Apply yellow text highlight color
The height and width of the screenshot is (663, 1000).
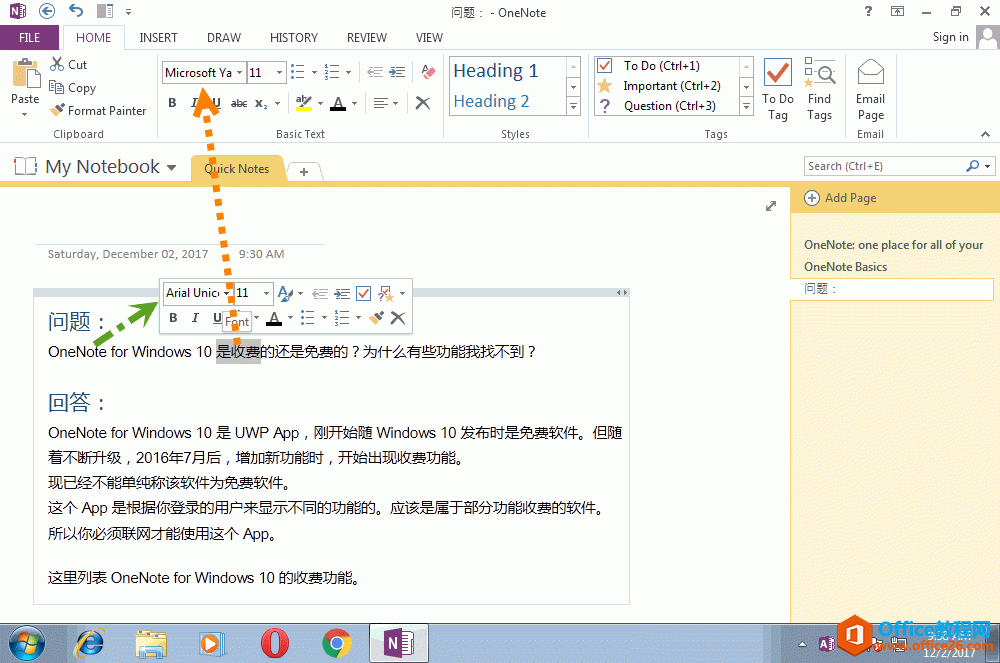tap(304, 103)
